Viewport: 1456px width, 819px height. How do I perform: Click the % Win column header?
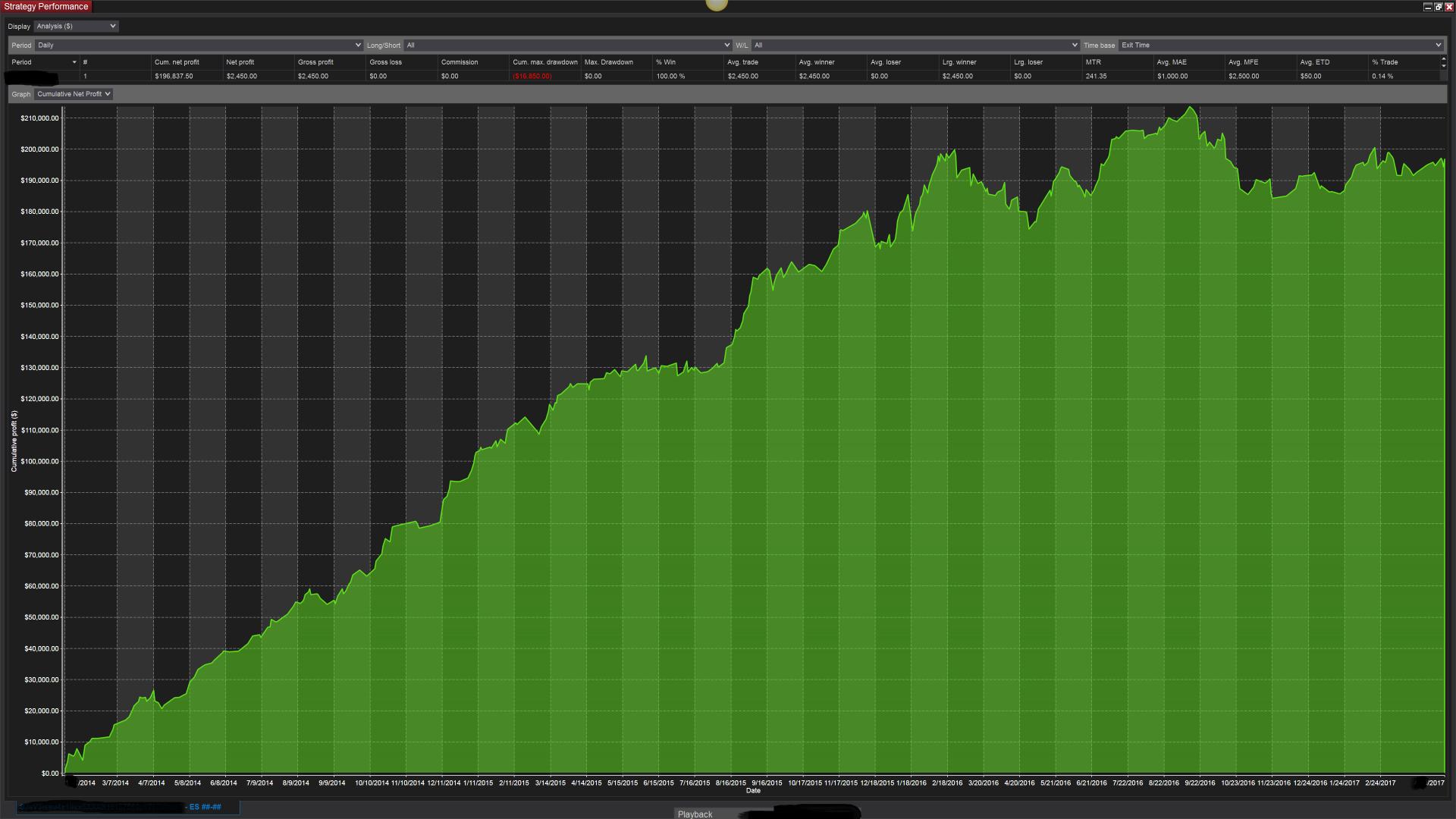click(666, 62)
